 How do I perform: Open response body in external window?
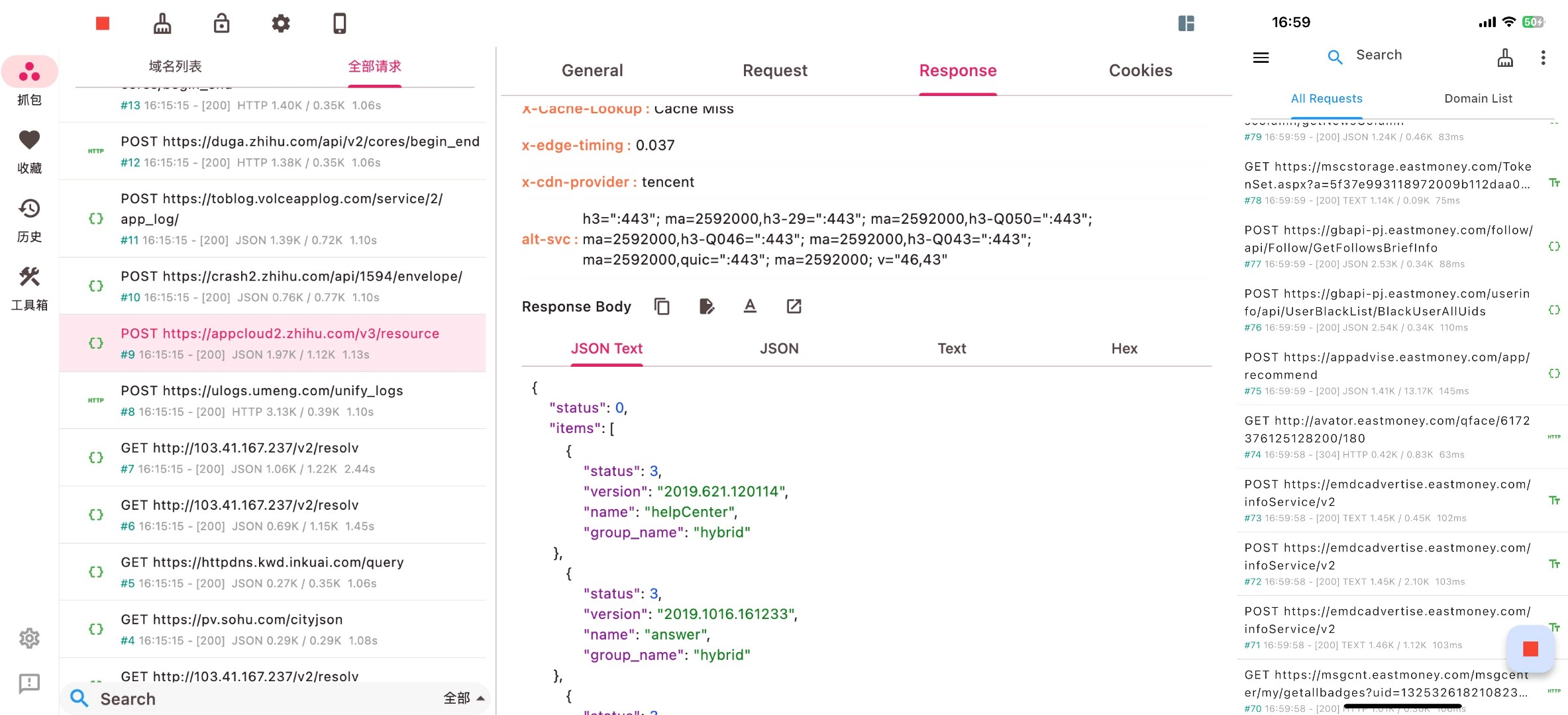click(x=794, y=307)
